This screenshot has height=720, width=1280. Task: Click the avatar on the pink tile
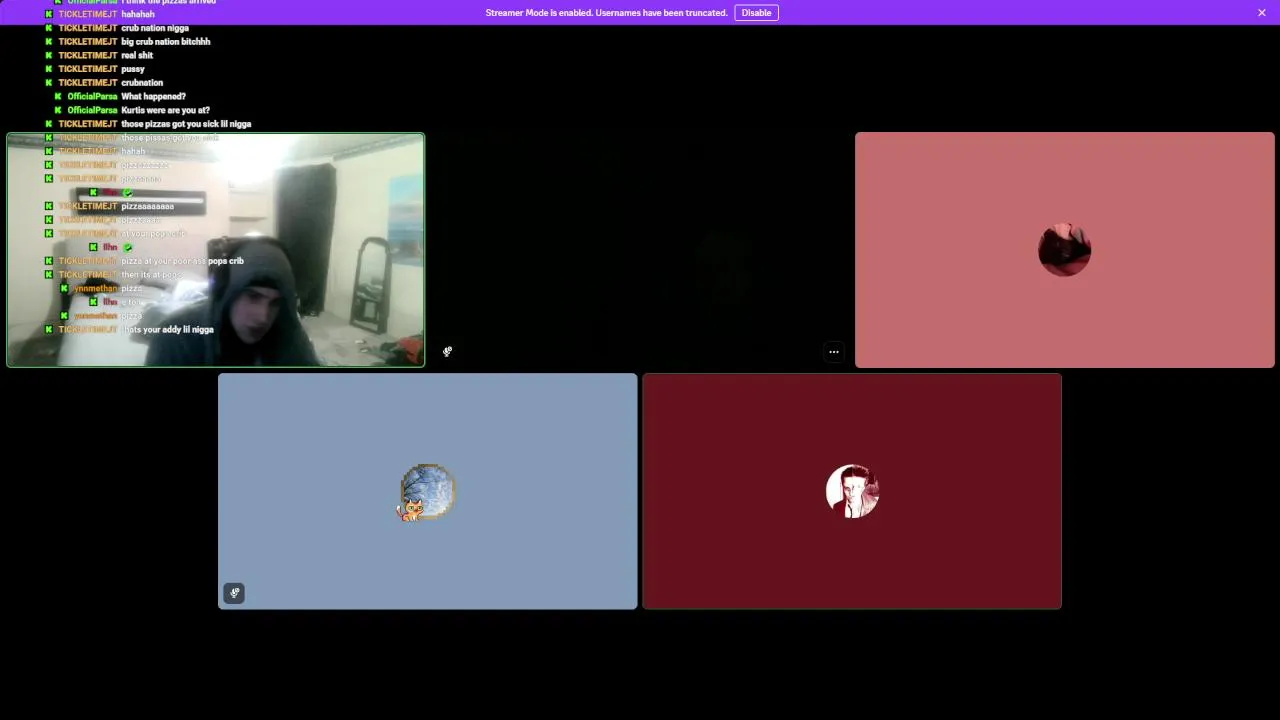[x=1065, y=250]
